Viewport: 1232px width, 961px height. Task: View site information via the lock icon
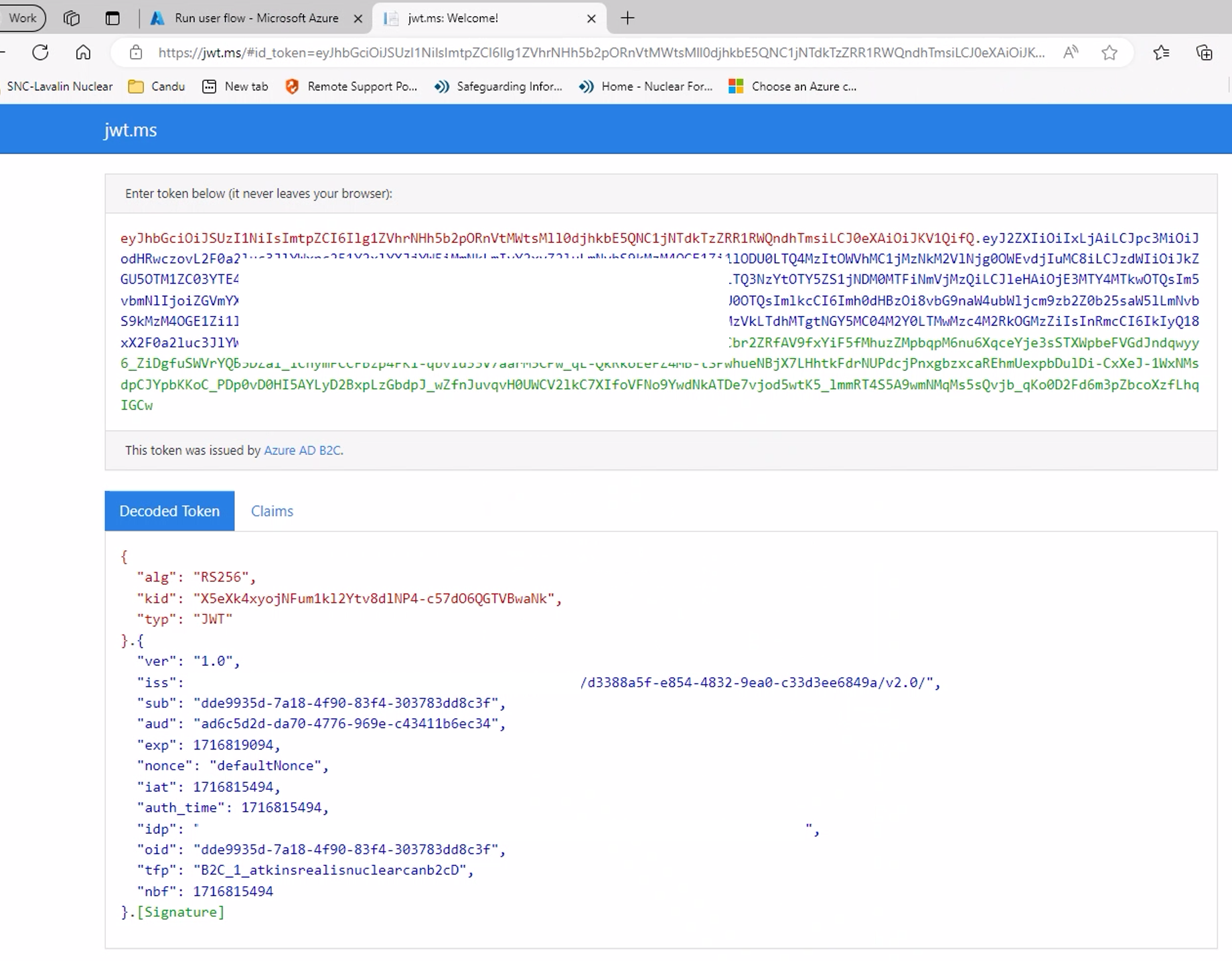[136, 53]
